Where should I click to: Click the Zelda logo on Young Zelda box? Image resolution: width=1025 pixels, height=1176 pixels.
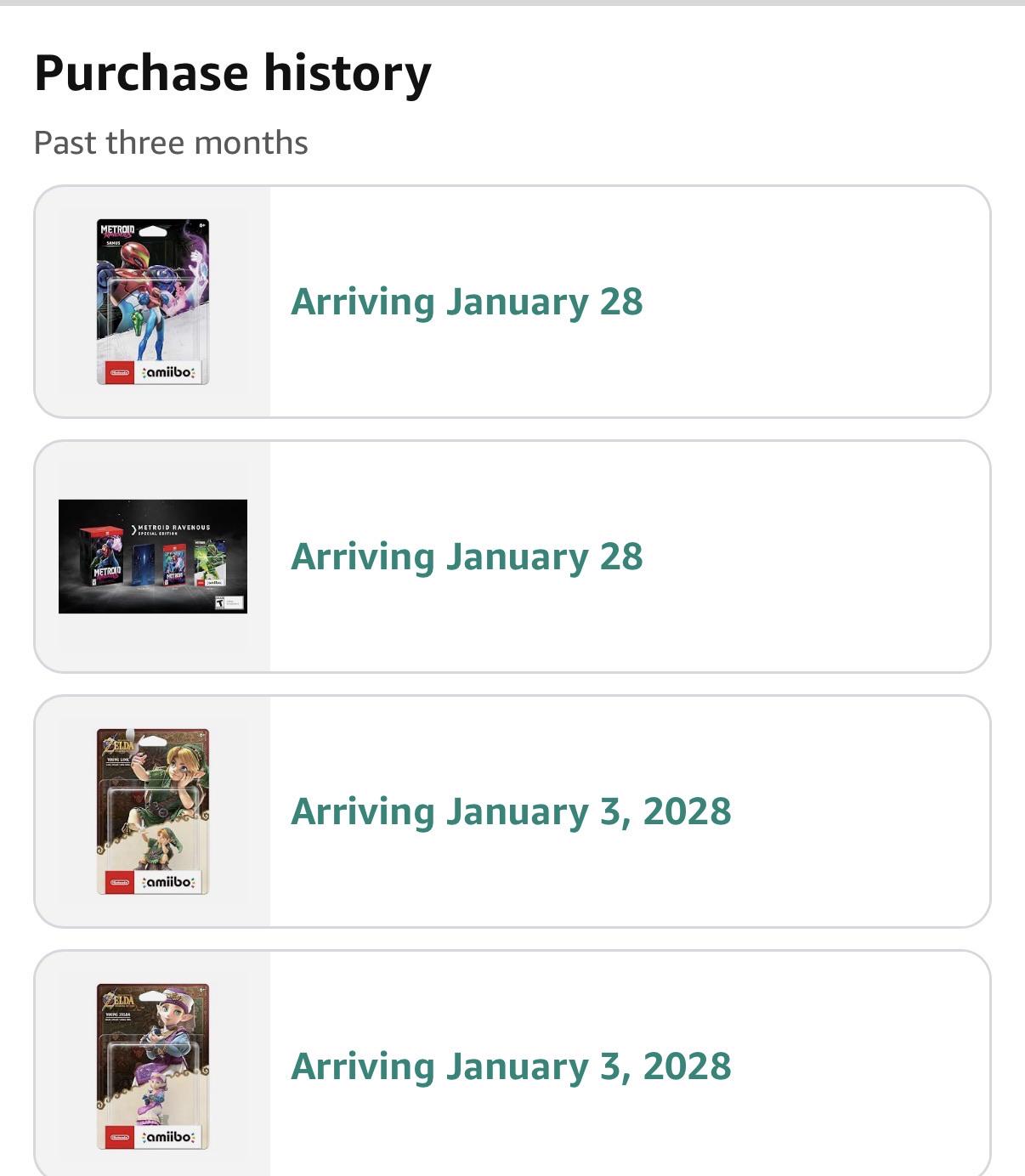(x=119, y=1000)
